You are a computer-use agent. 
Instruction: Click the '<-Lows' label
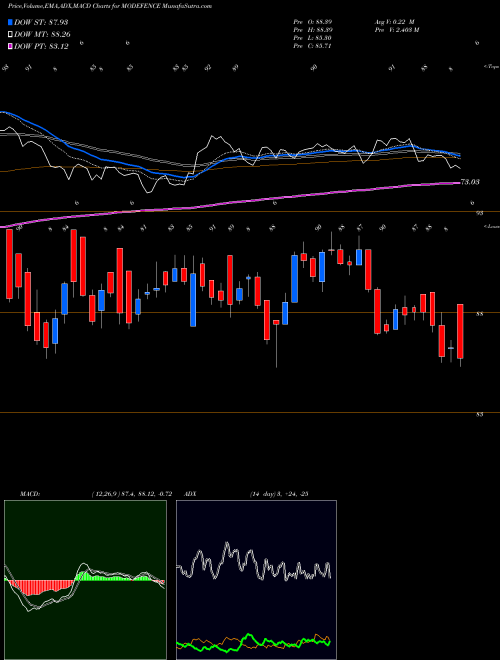[491, 226]
